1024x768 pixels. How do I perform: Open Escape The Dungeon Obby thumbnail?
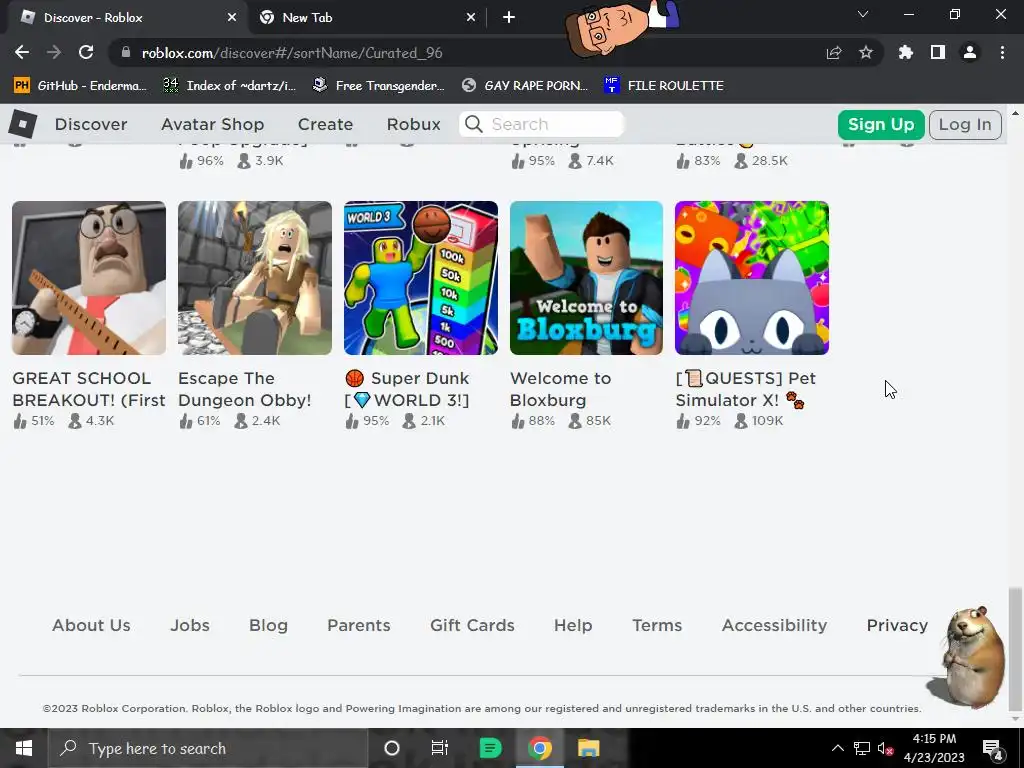tap(255, 278)
